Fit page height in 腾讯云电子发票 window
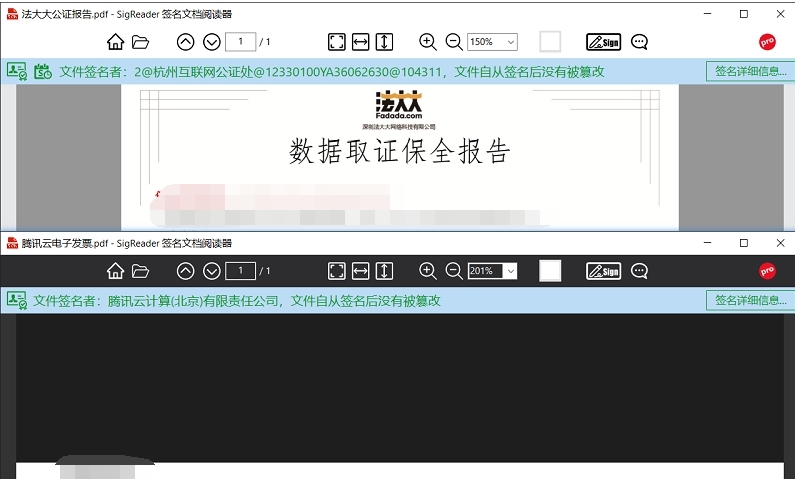This screenshot has height=479, width=795. [x=384, y=271]
